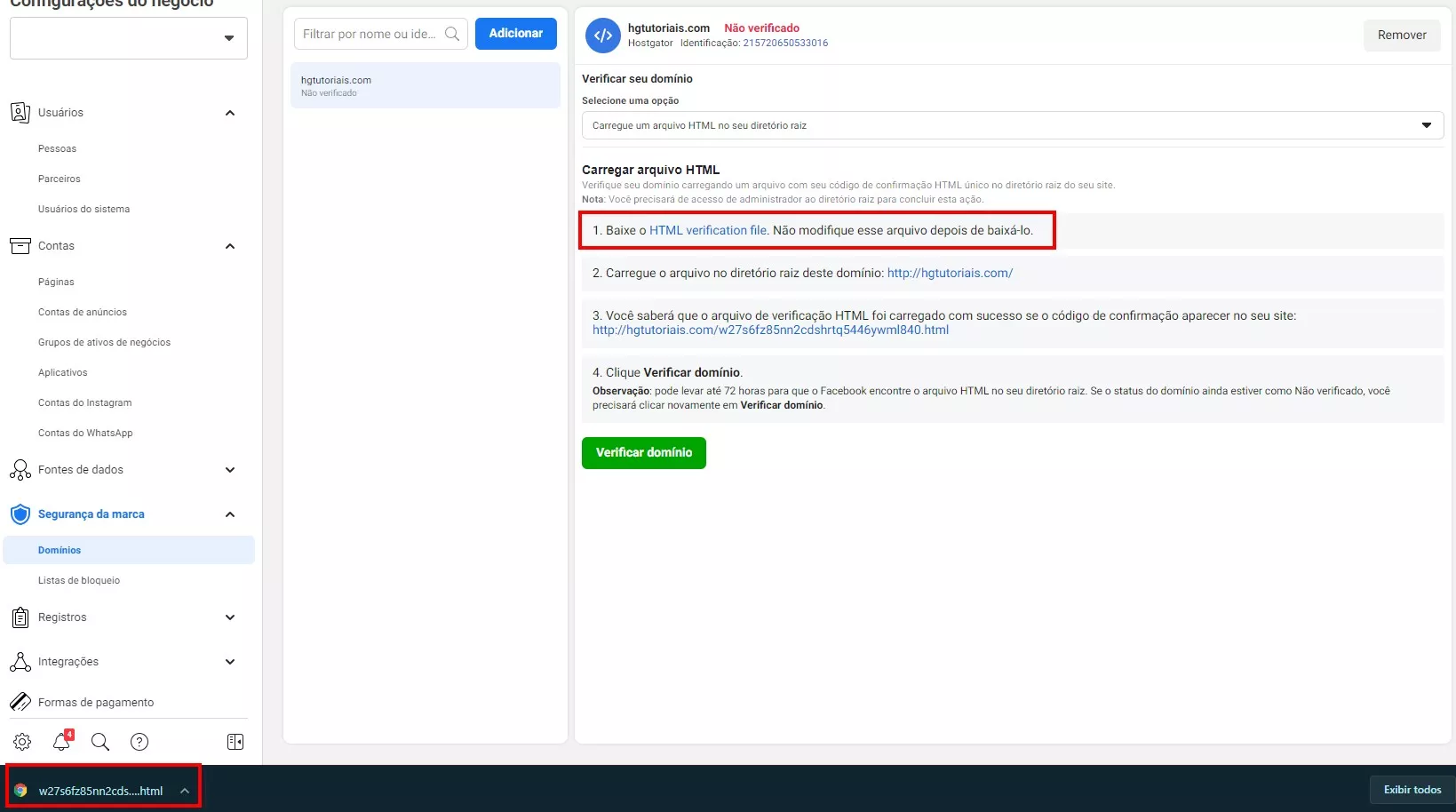Go to Páginas
This screenshot has width=1456, height=812.
click(56, 282)
